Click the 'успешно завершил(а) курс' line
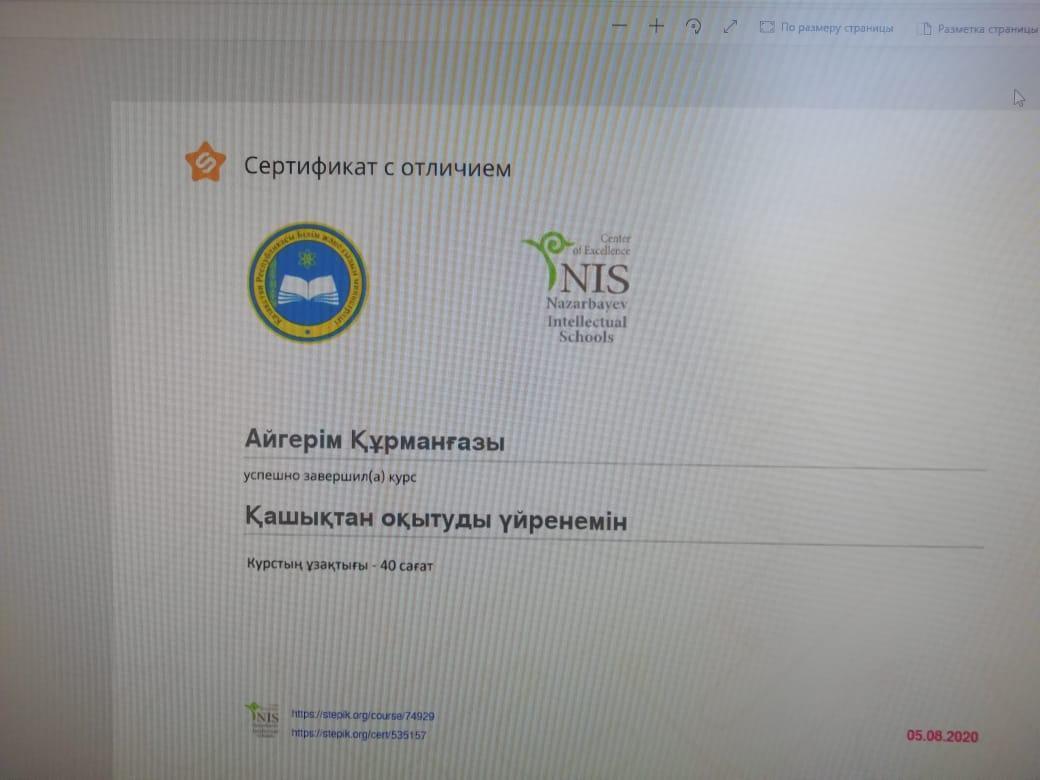 [329, 476]
